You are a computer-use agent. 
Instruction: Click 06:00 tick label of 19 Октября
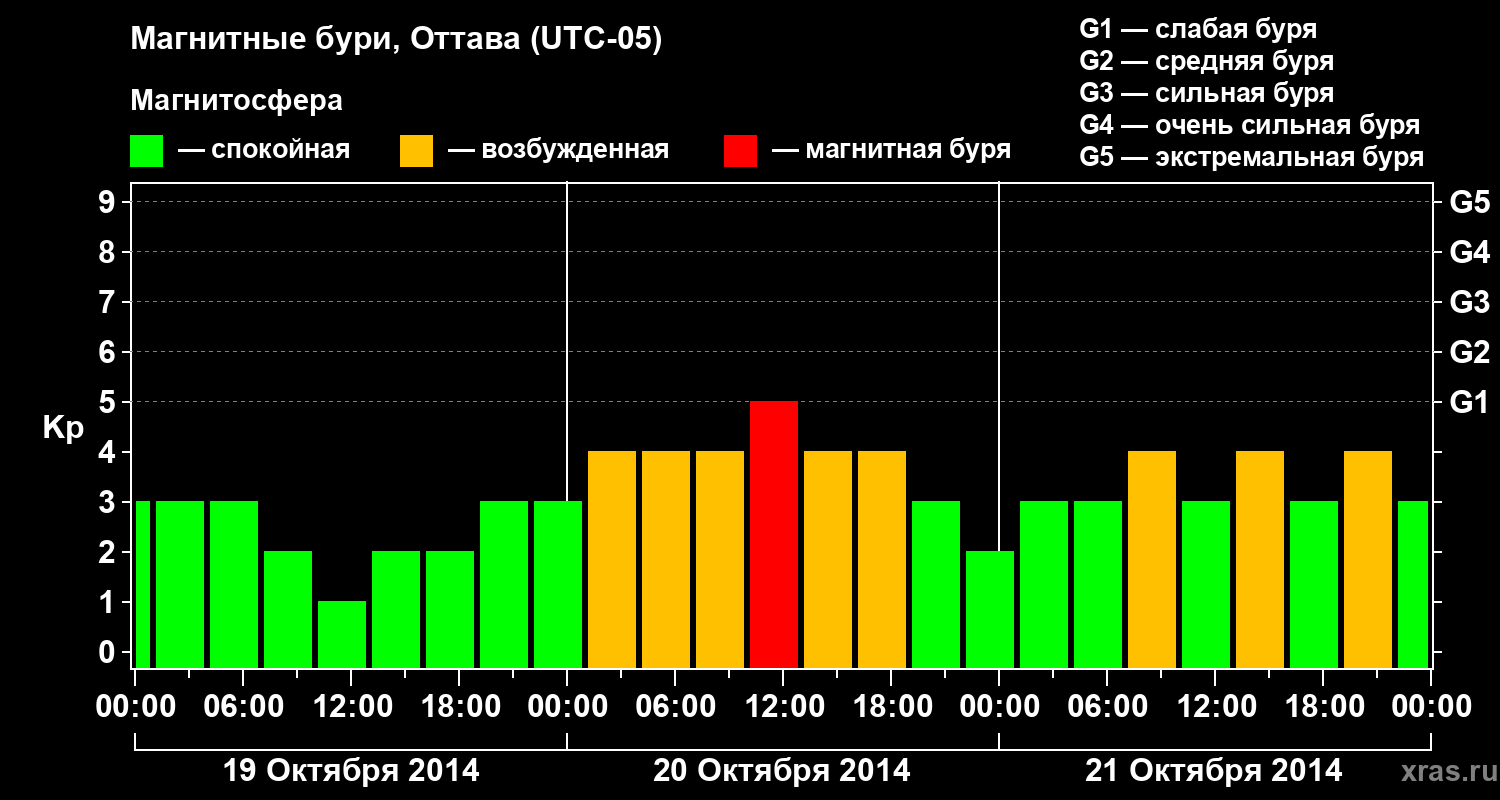tap(242, 707)
